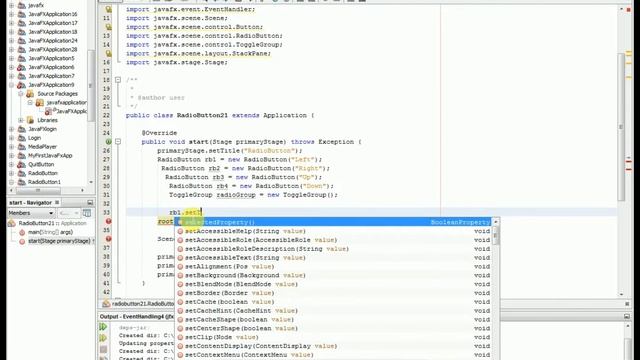Click the JavaFXApplic java file icon in tree

point(49,111)
